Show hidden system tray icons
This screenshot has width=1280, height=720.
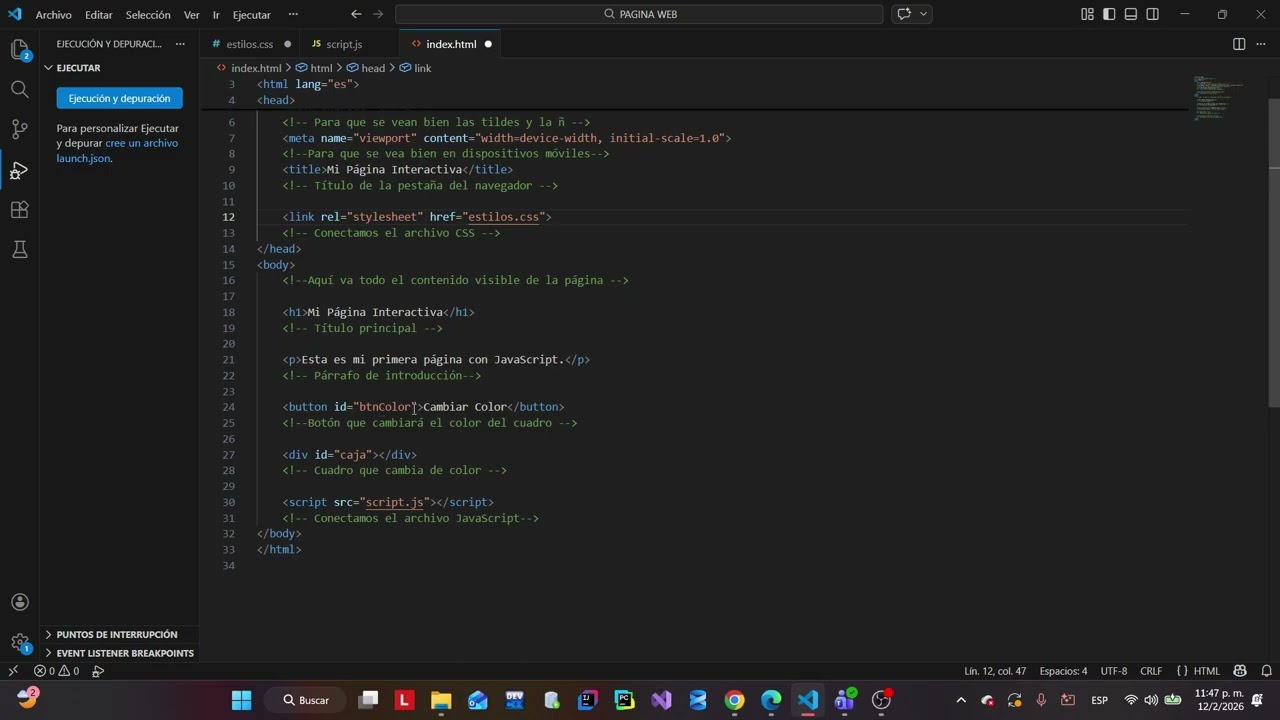(961, 700)
